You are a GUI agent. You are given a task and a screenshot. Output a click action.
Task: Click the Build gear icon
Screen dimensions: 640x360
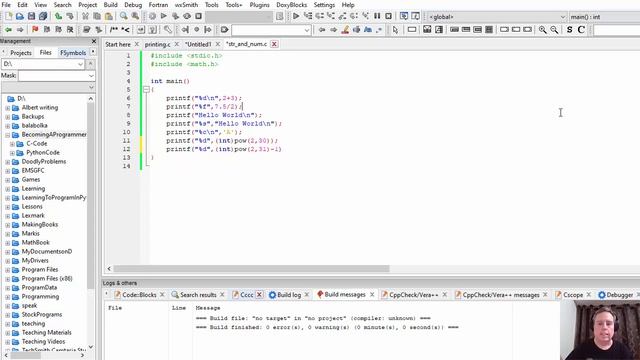[x=152, y=16]
